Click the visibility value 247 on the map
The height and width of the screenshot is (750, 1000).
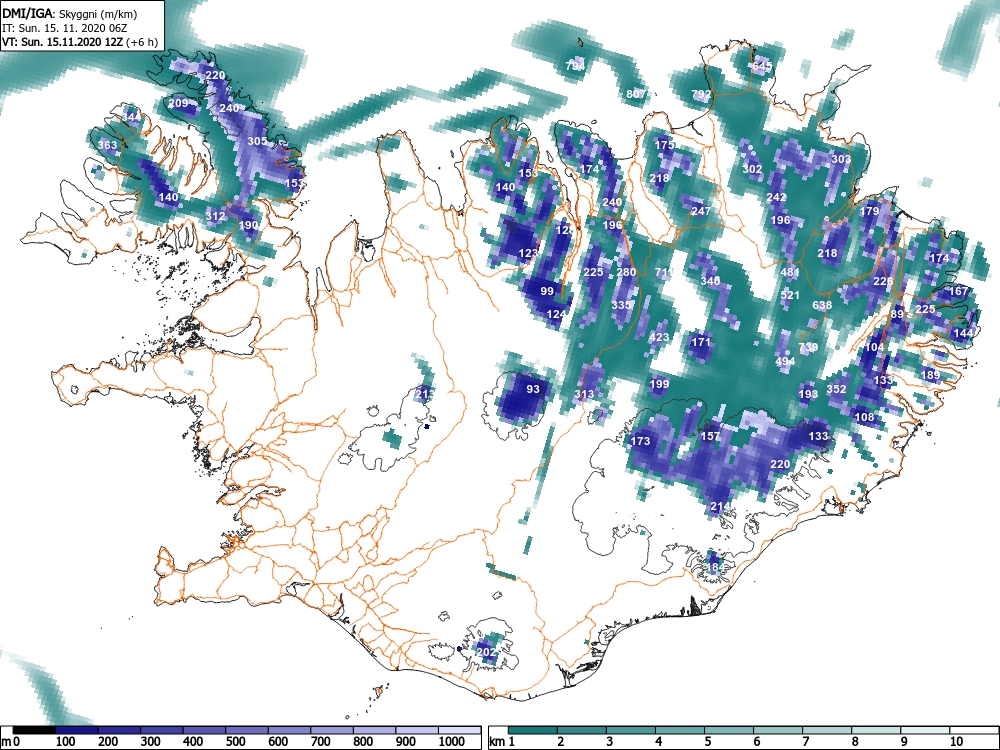pos(701,211)
